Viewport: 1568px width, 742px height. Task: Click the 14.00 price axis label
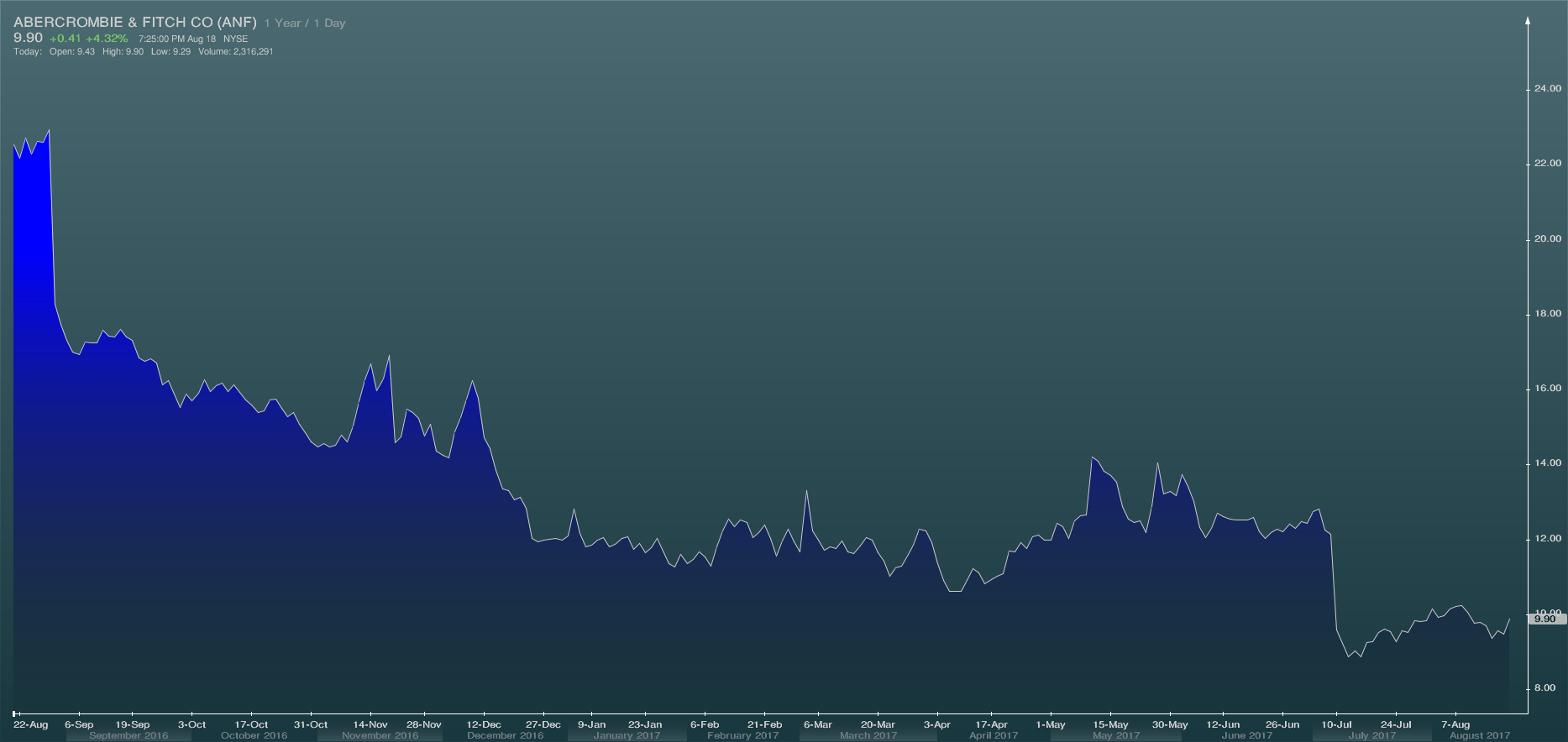(1548, 462)
